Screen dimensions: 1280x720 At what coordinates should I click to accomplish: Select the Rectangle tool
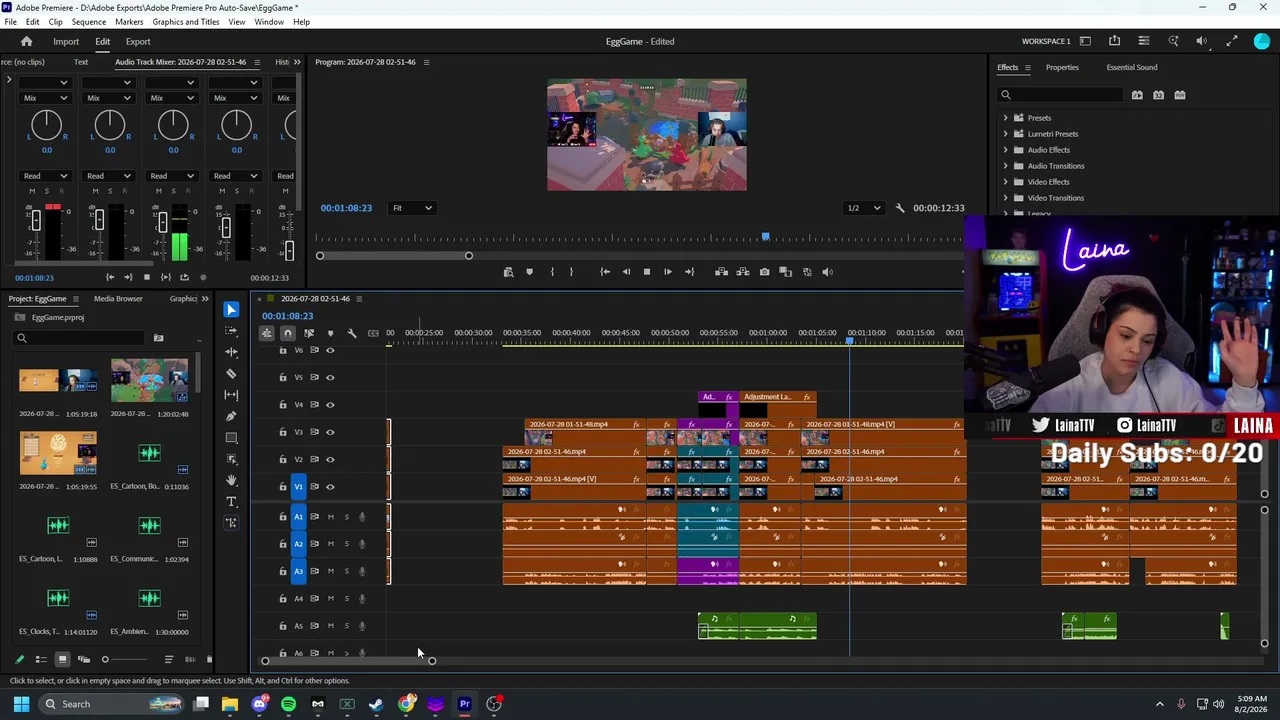pyautogui.click(x=231, y=438)
